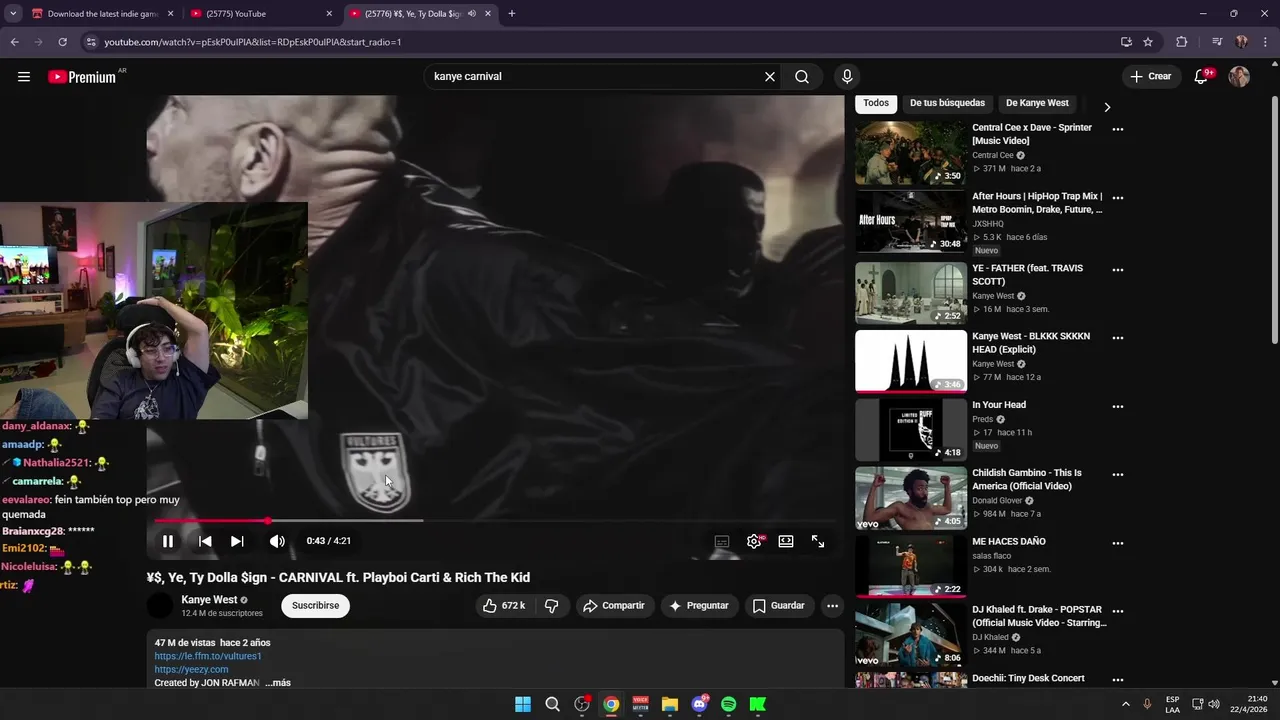Open more actions beside Guardar
The image size is (1280, 720).
click(x=832, y=605)
